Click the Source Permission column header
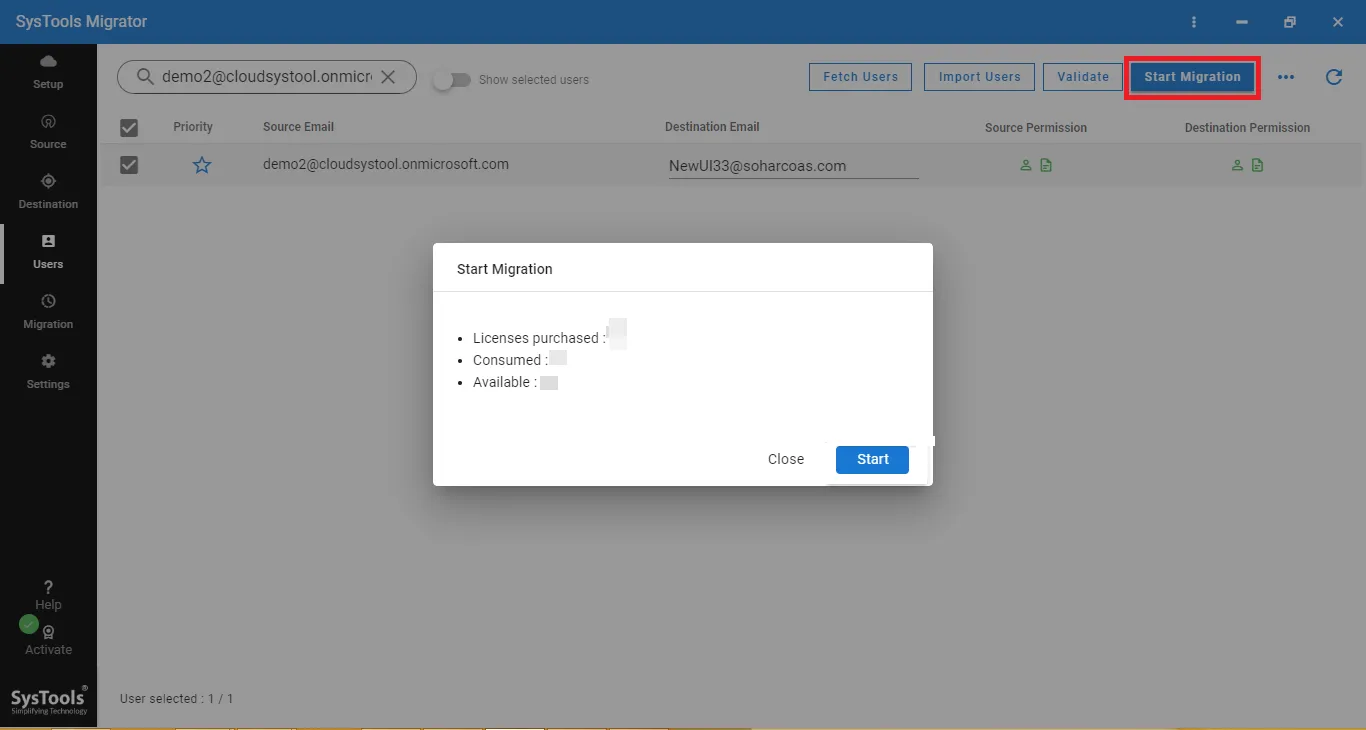1366x730 pixels. tap(1036, 128)
